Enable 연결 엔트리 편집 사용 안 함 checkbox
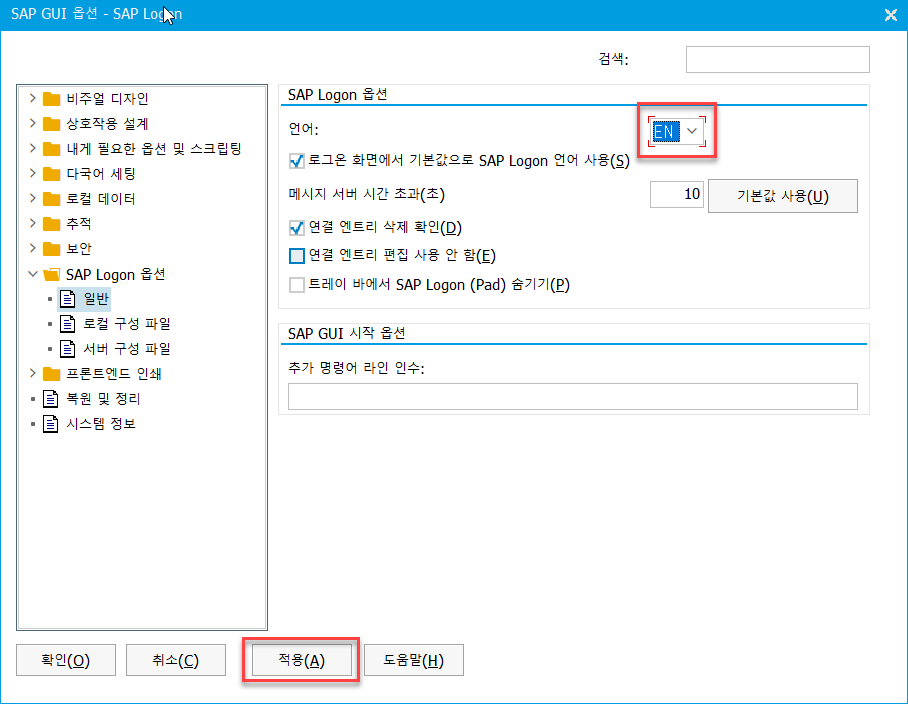The image size is (908, 704). pyautogui.click(x=296, y=255)
